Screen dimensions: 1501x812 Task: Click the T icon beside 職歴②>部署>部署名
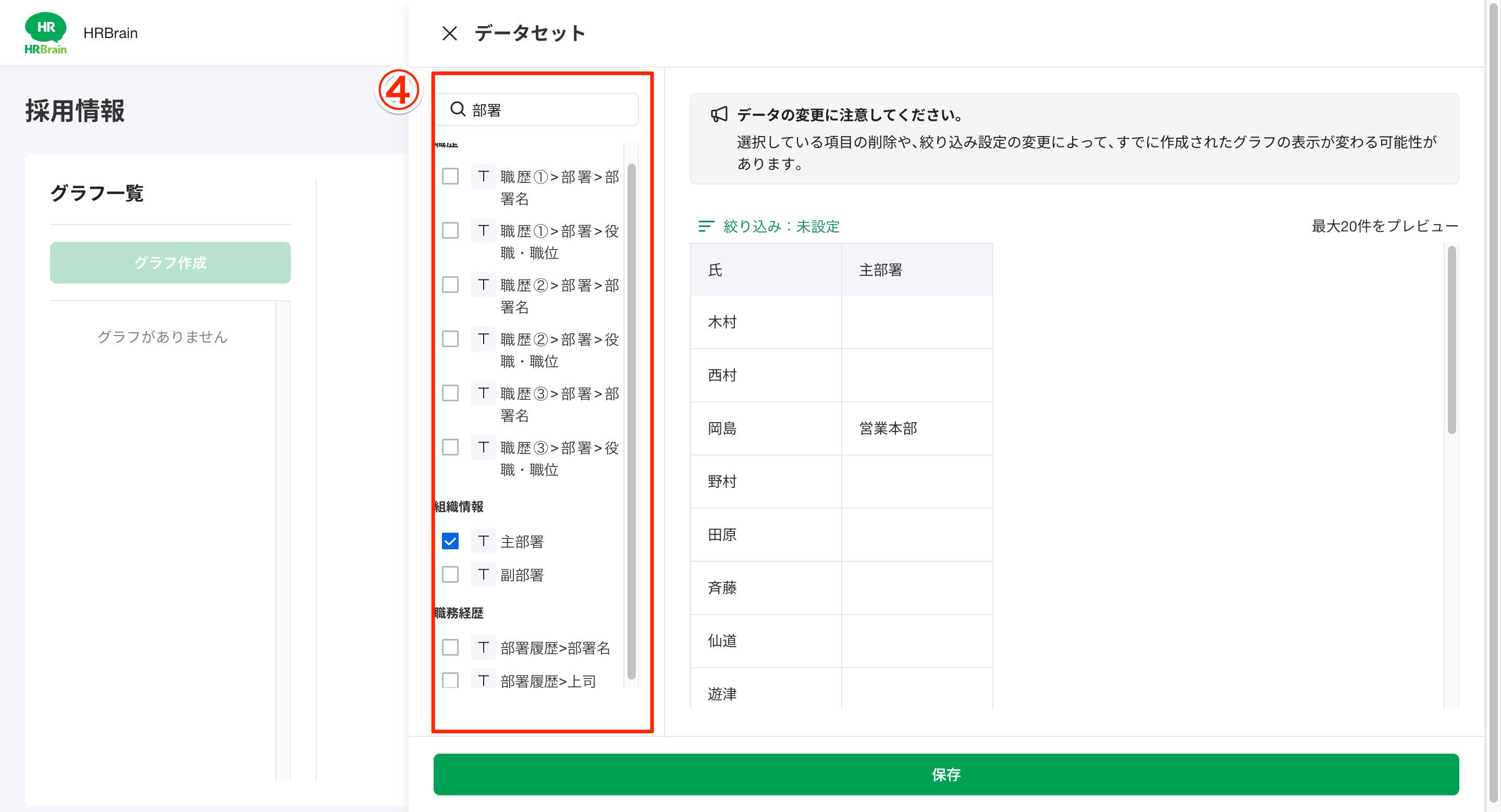tap(483, 285)
